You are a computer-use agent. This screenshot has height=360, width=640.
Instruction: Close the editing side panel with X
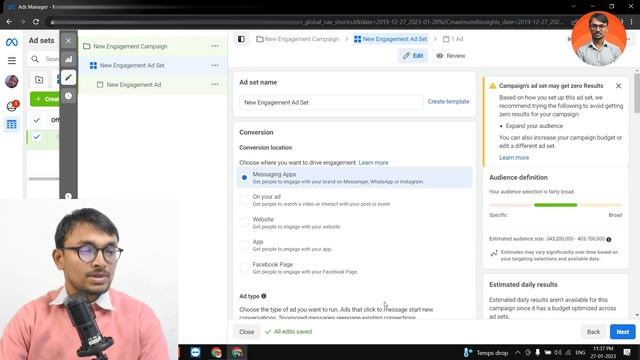pos(68,40)
